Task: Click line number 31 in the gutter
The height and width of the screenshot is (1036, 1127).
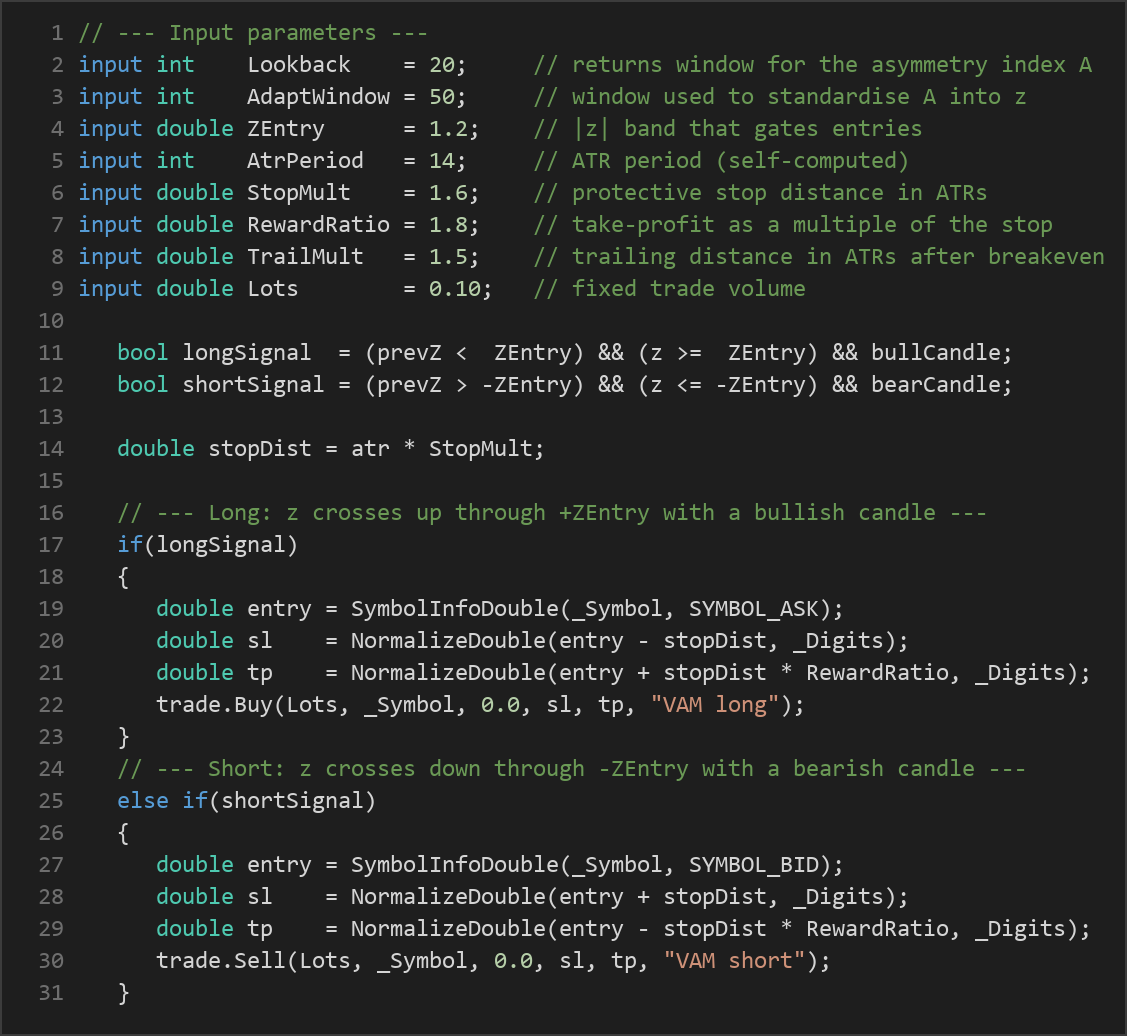Action: [51, 993]
